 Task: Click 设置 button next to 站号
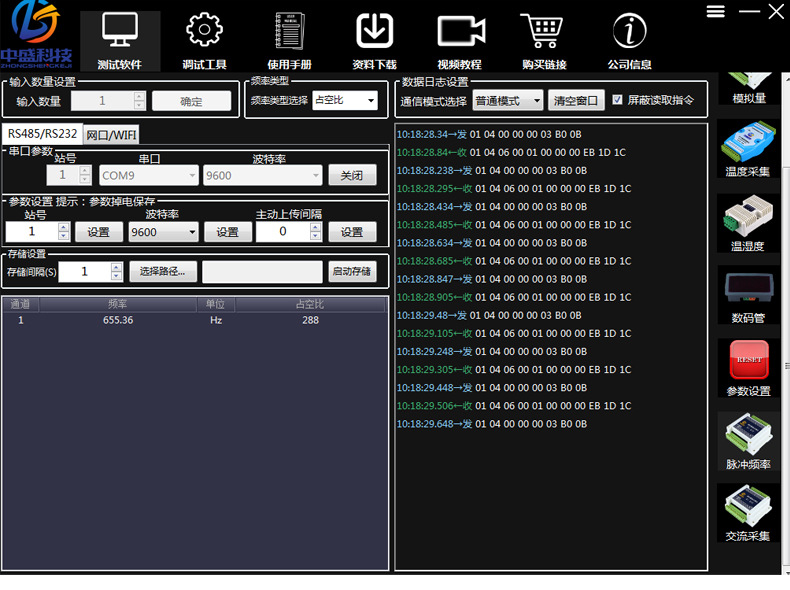pyautogui.click(x=99, y=232)
